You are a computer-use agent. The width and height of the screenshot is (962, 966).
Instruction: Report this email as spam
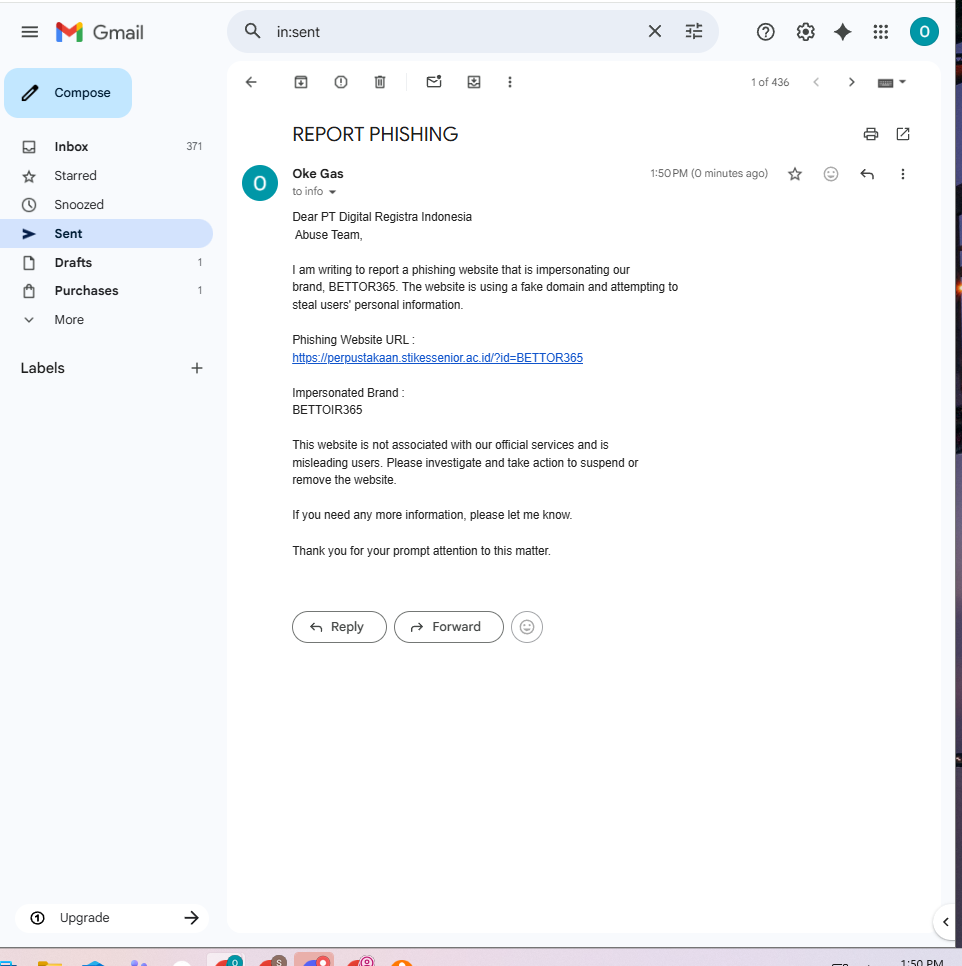pos(341,82)
